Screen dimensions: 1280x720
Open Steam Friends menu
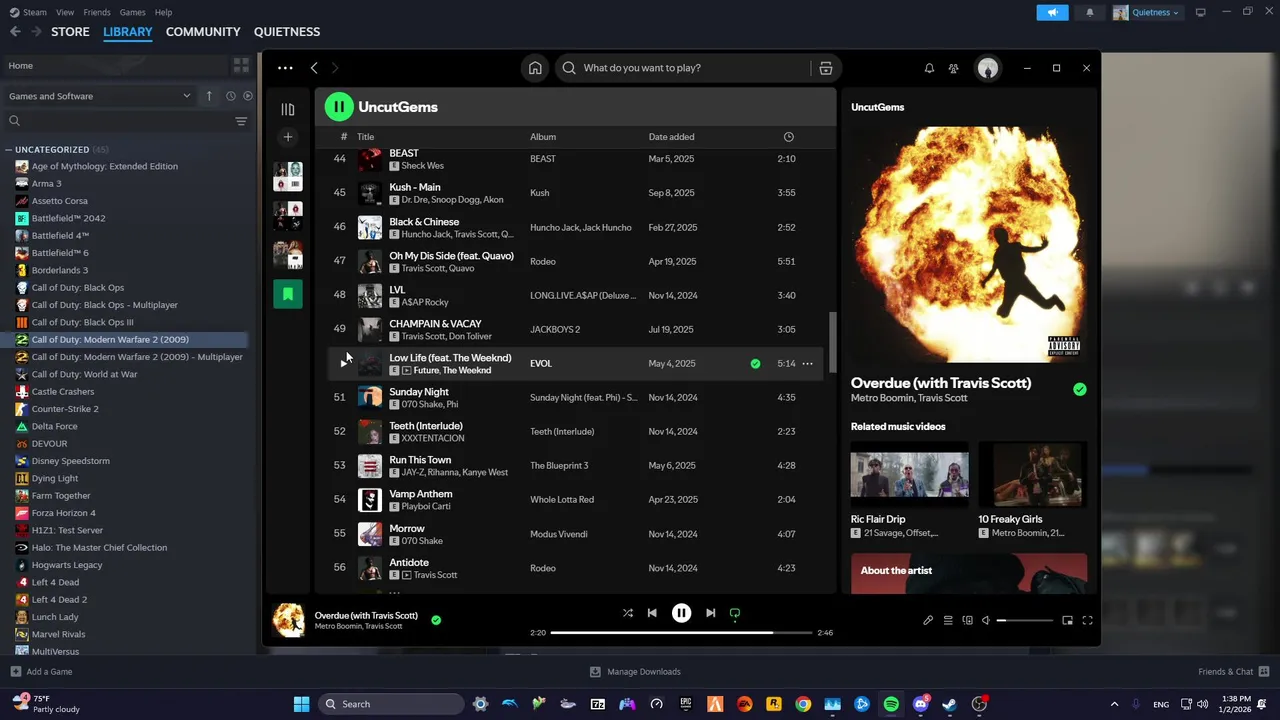[97, 12]
